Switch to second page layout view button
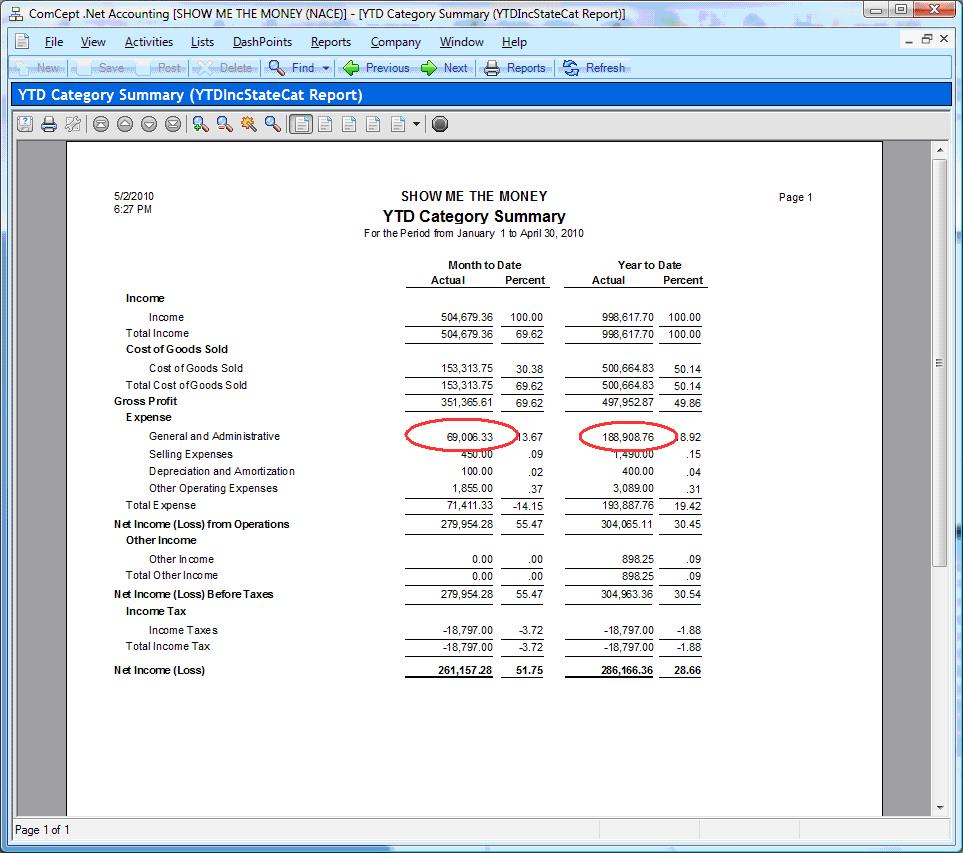This screenshot has width=963, height=853. (x=324, y=124)
